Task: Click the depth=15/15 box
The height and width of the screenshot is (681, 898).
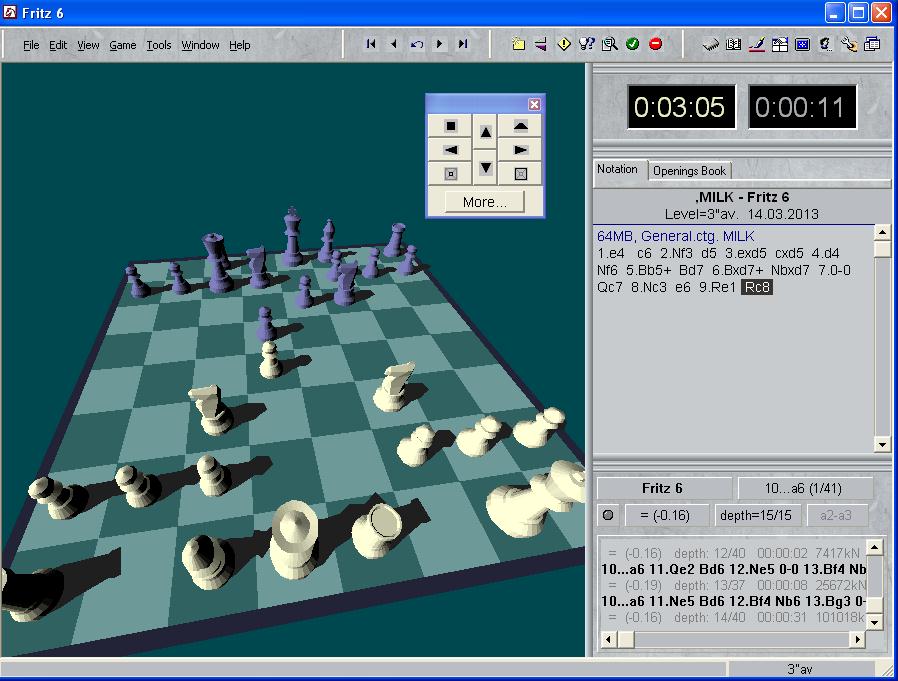Action: [756, 515]
